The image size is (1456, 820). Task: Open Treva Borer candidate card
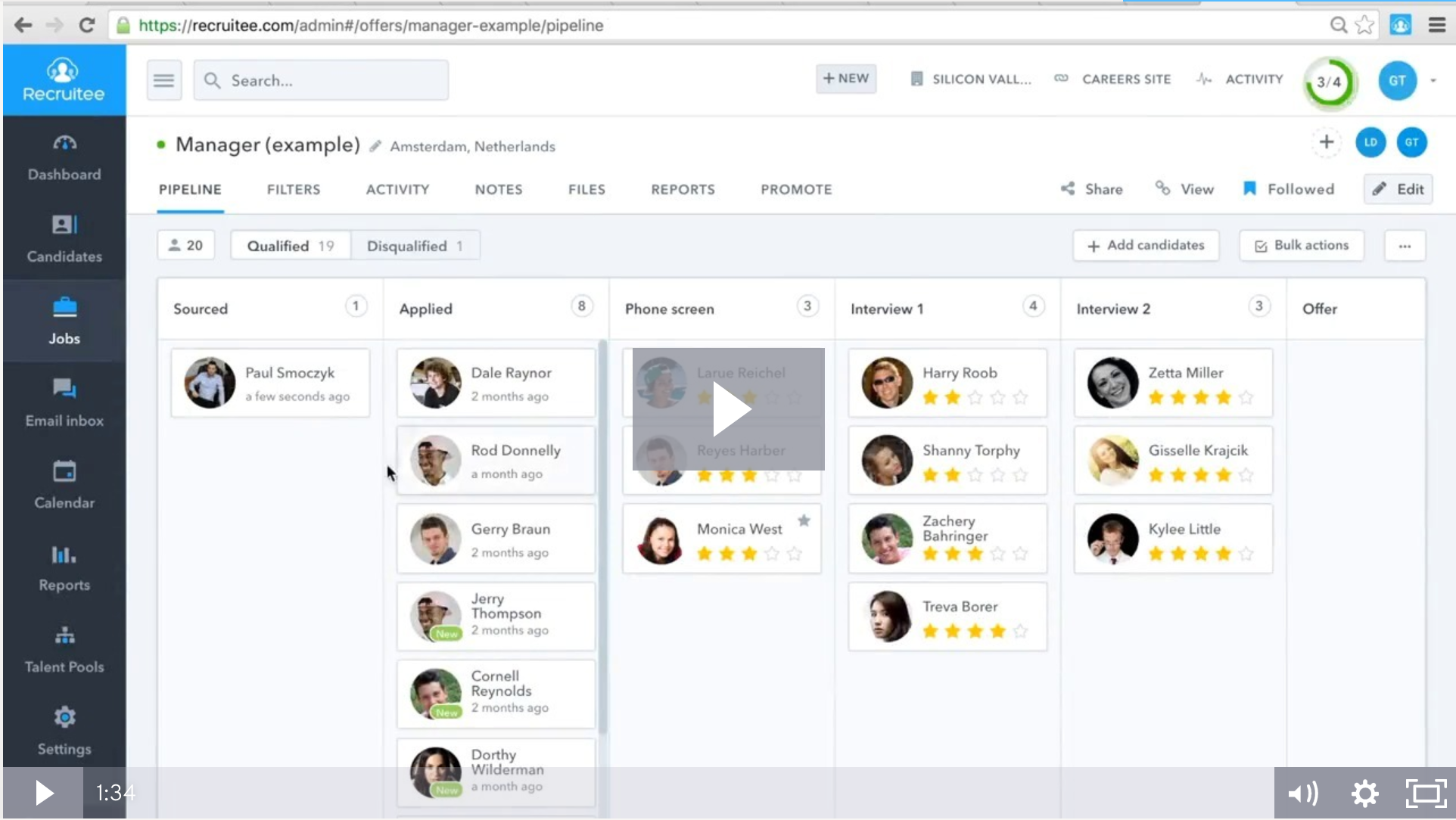click(947, 617)
